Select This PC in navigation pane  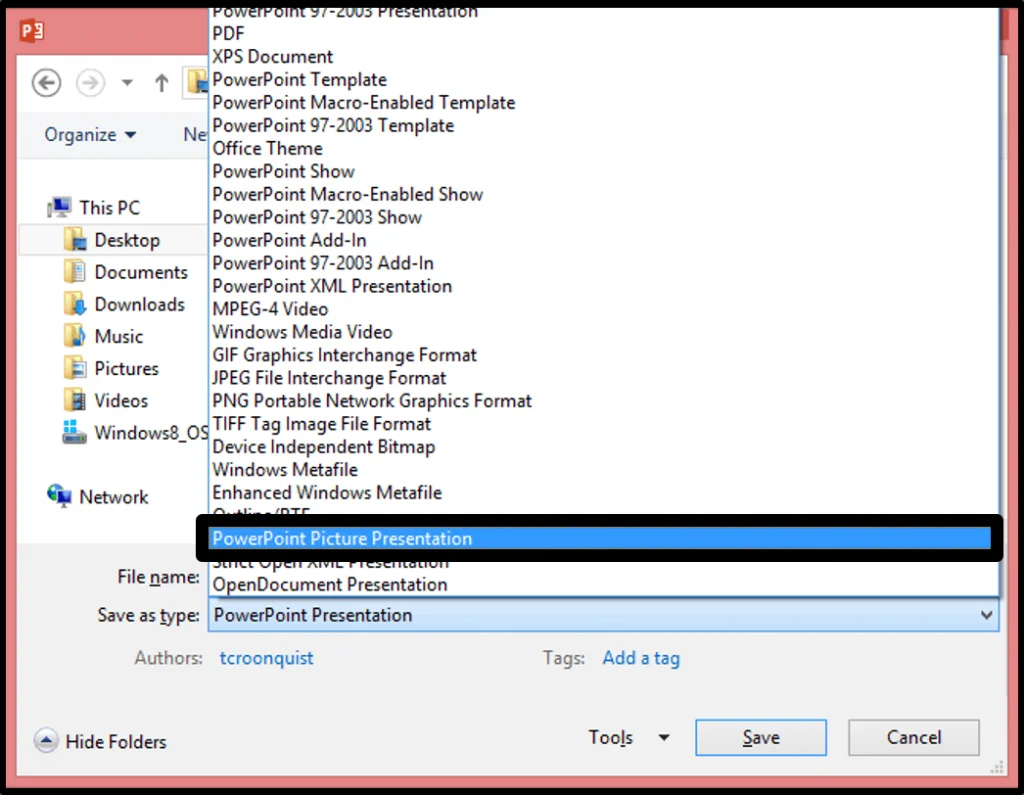[110, 208]
